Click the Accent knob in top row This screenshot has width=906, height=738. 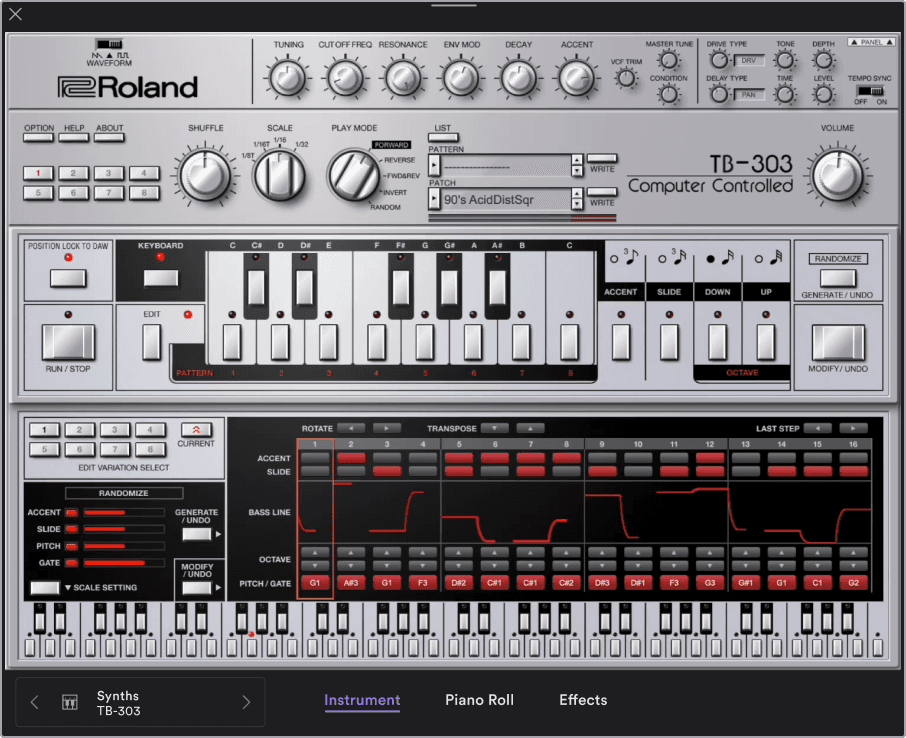pos(576,79)
